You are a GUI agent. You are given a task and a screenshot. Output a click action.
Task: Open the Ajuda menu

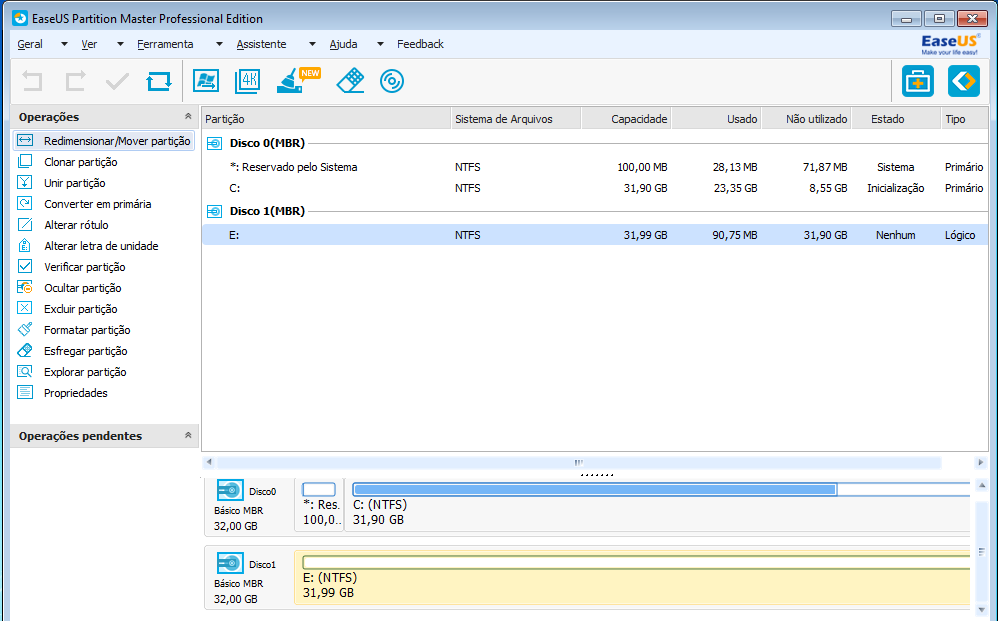coord(343,44)
